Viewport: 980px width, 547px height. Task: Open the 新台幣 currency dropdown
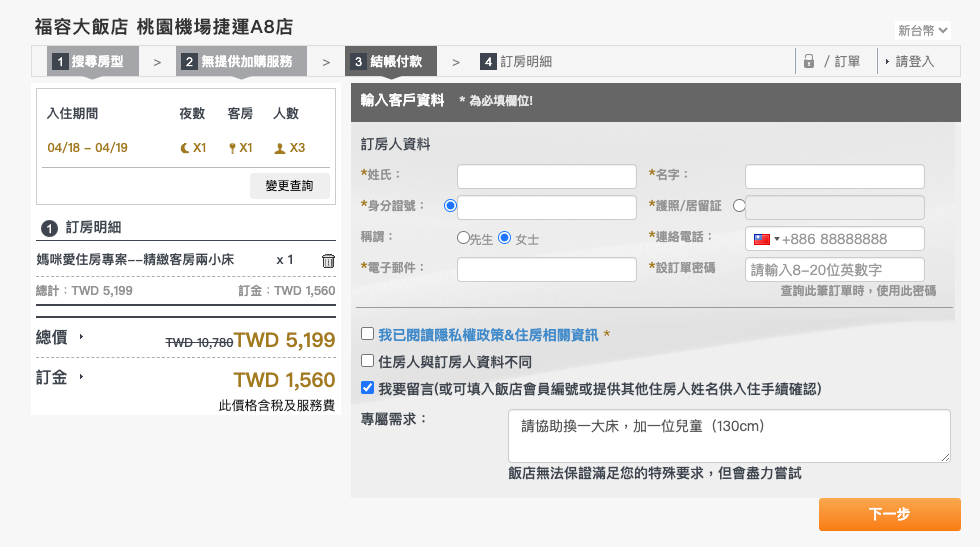(x=923, y=30)
